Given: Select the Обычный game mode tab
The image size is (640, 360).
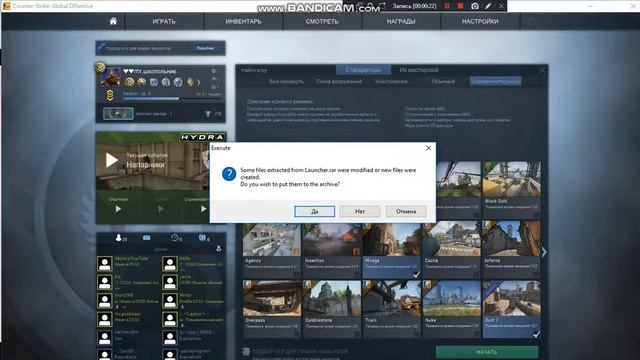Looking at the screenshot, I should [x=443, y=81].
